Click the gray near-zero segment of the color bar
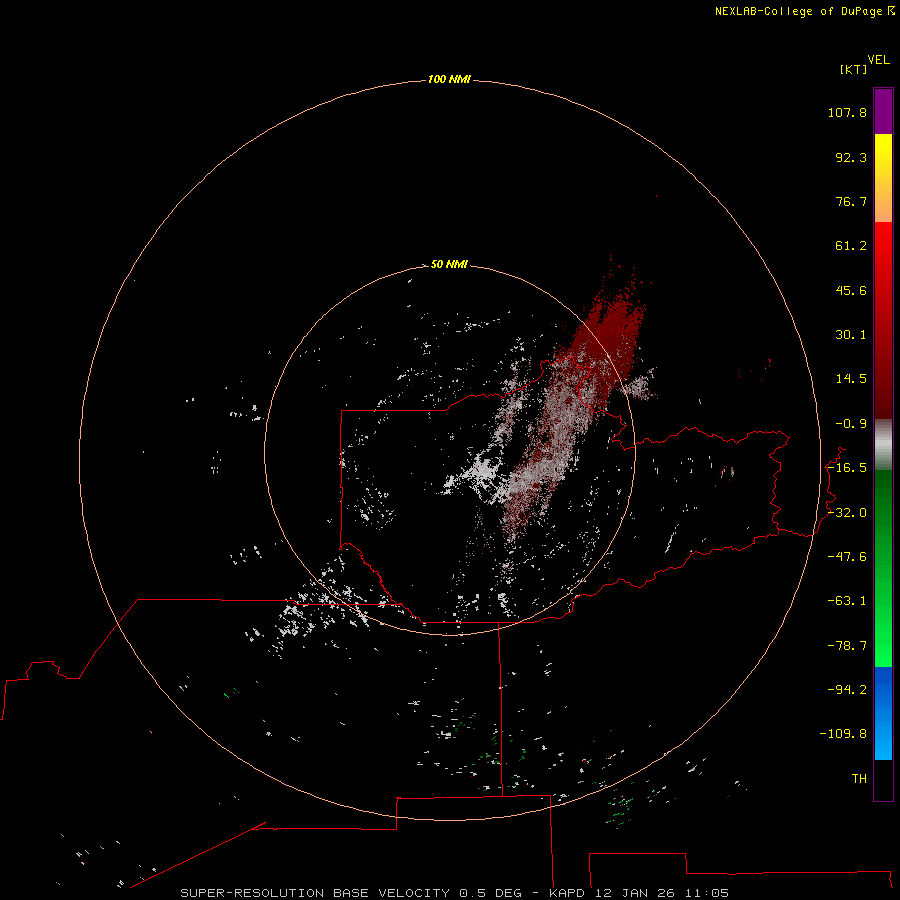The width and height of the screenshot is (900, 900). (x=883, y=445)
